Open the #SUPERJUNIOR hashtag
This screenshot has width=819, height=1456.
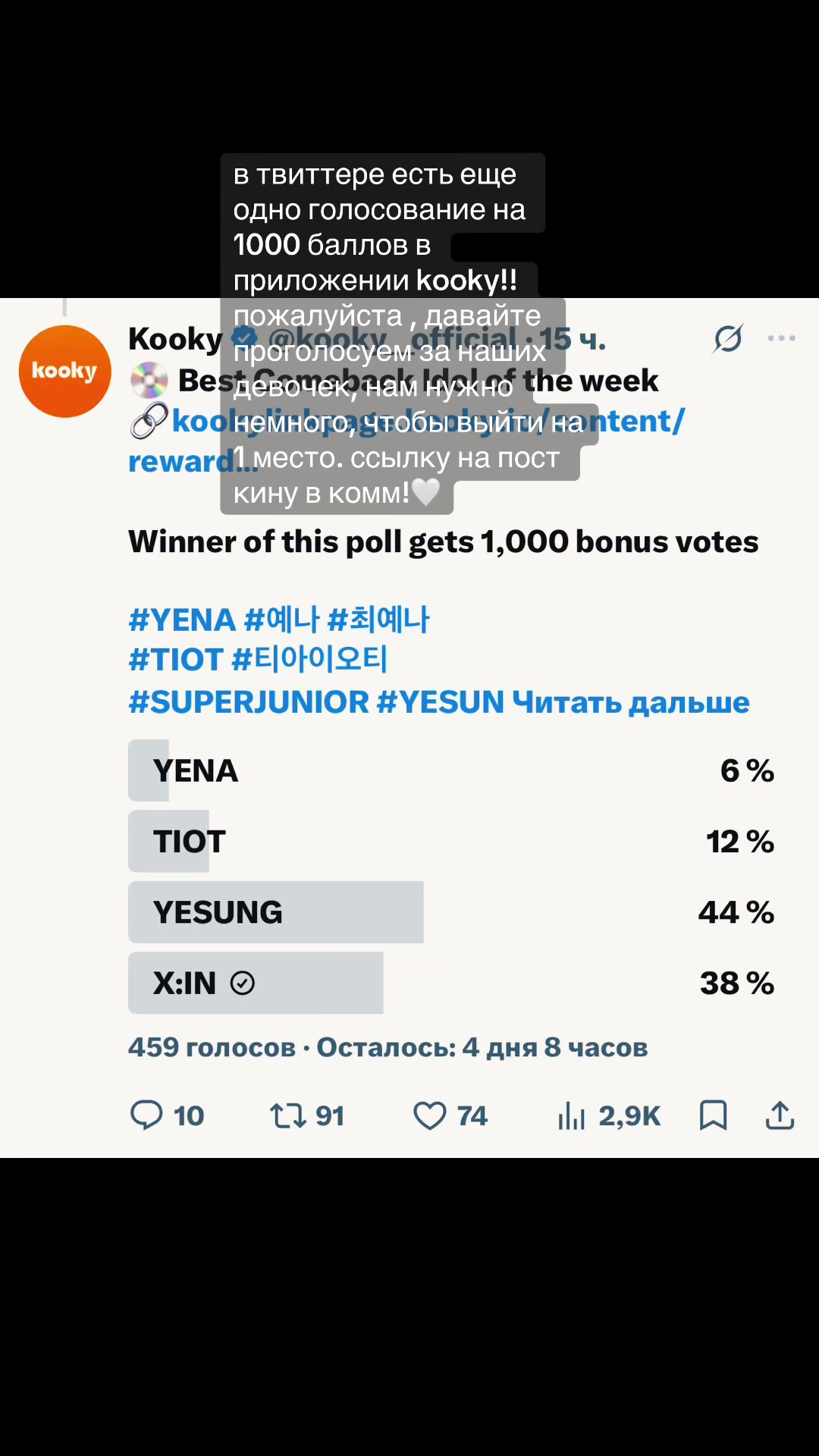249,702
